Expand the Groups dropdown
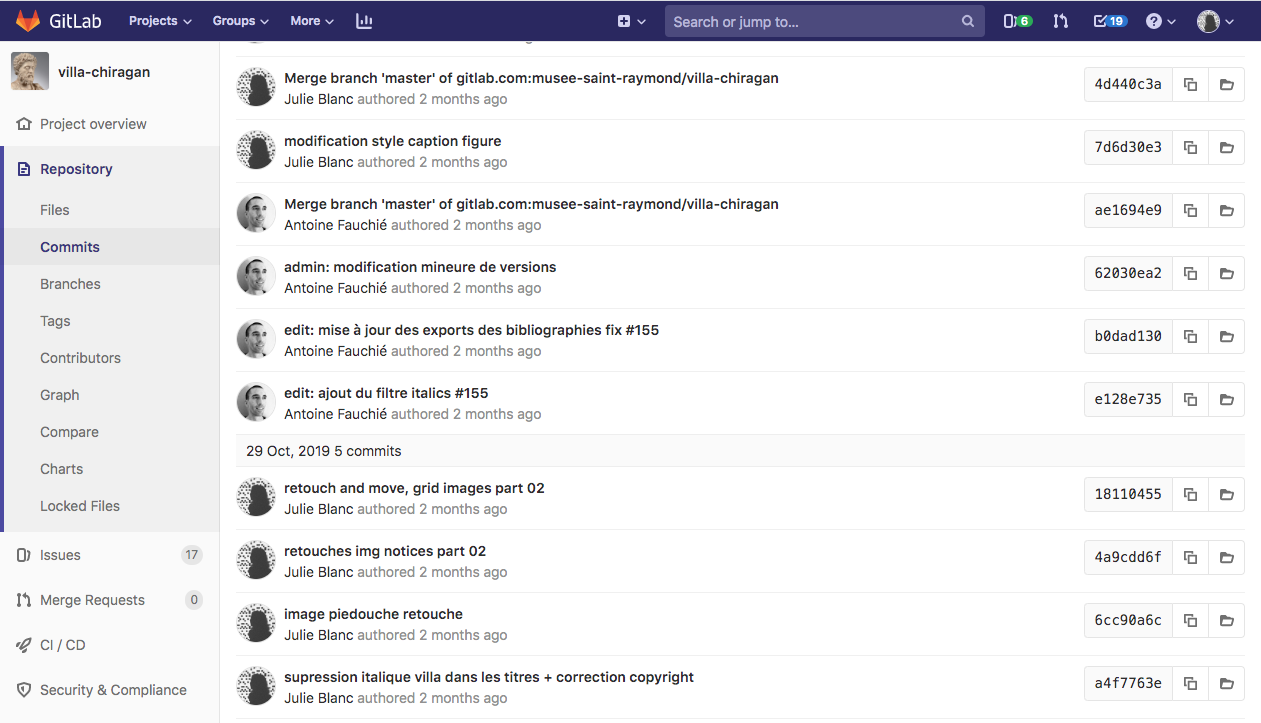 point(240,21)
